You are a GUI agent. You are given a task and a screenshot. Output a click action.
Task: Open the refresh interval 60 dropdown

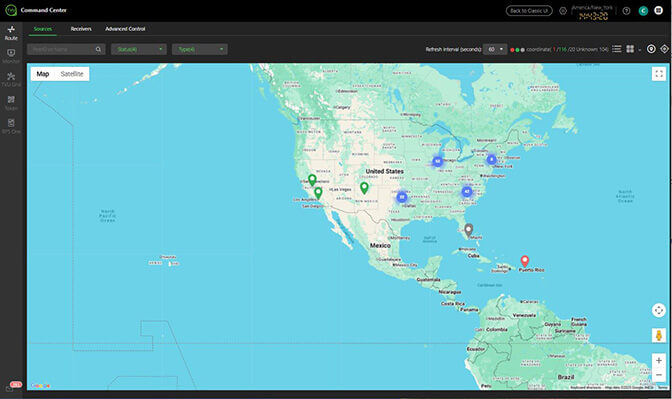pos(495,49)
